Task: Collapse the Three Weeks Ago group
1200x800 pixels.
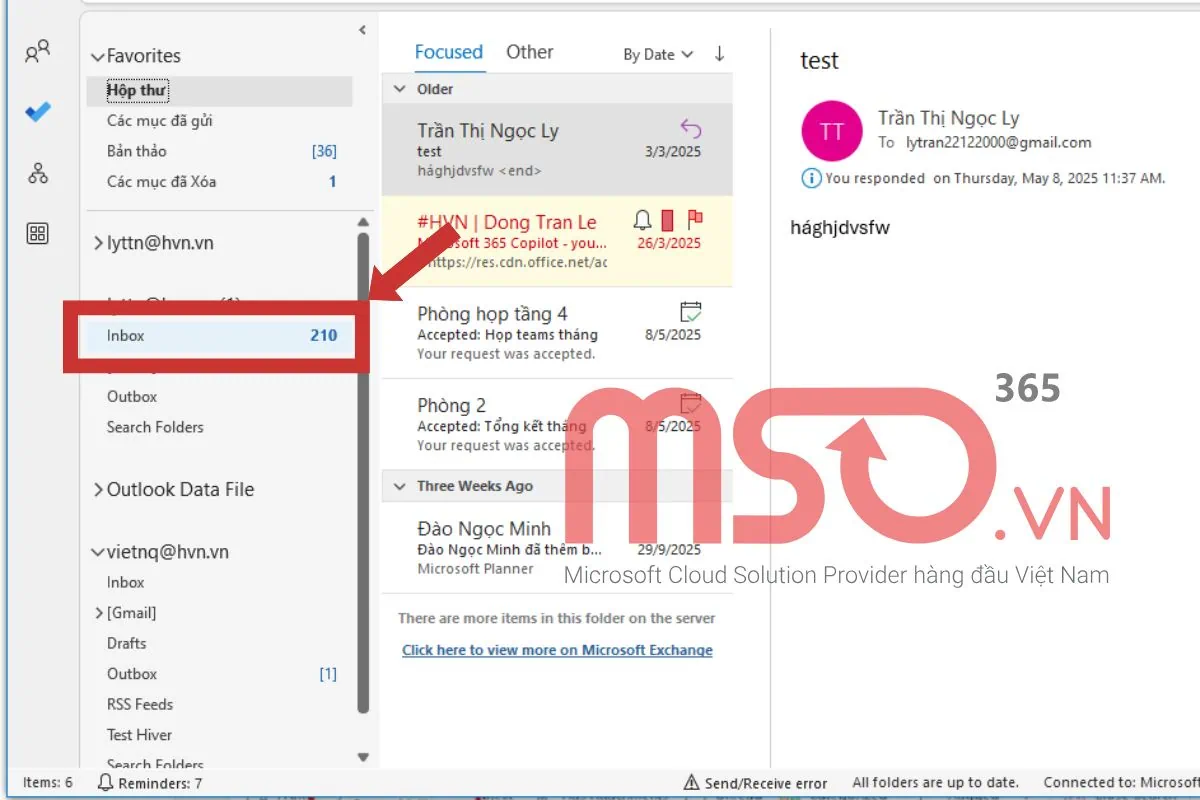Action: [399, 486]
